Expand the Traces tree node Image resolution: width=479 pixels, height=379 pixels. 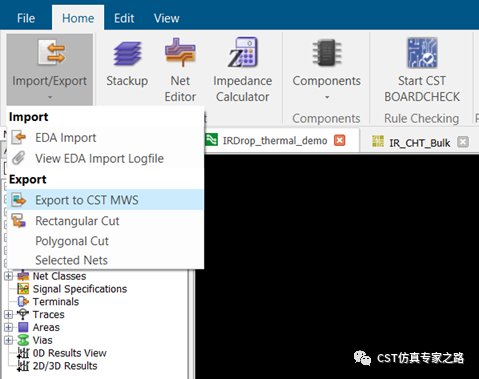click(9, 314)
